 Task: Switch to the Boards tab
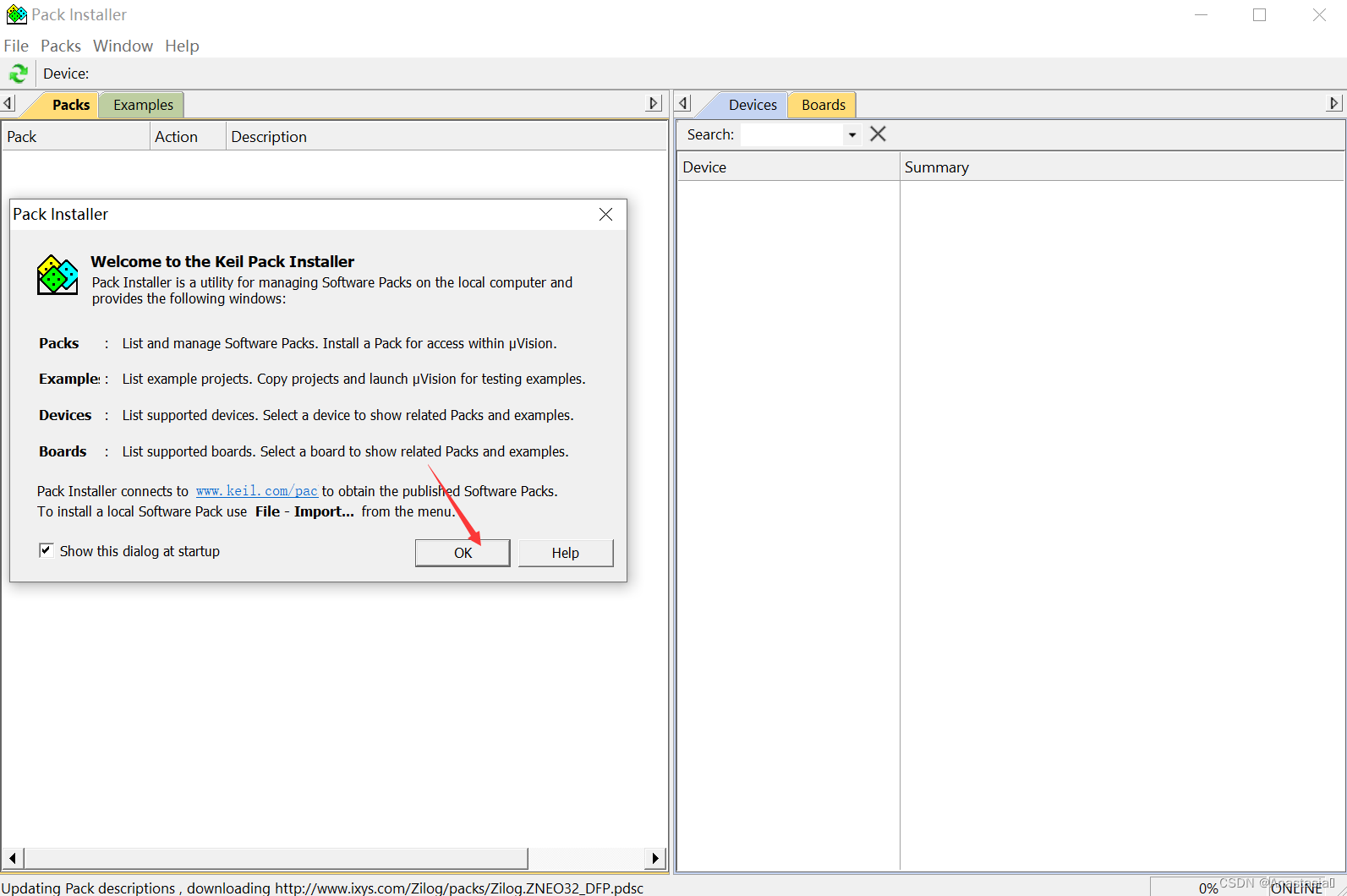[x=823, y=105]
